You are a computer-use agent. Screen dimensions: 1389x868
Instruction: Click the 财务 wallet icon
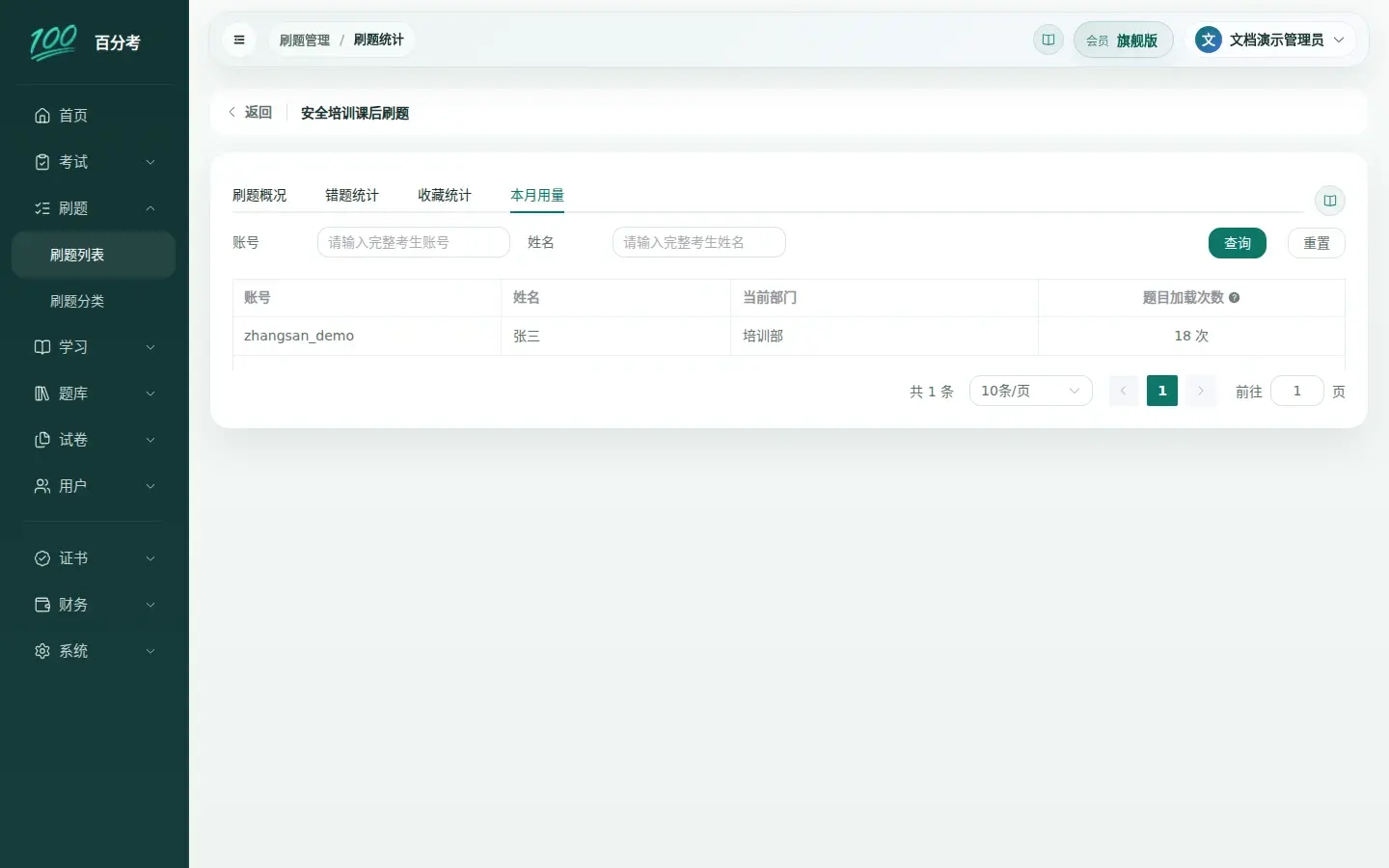(x=42, y=605)
